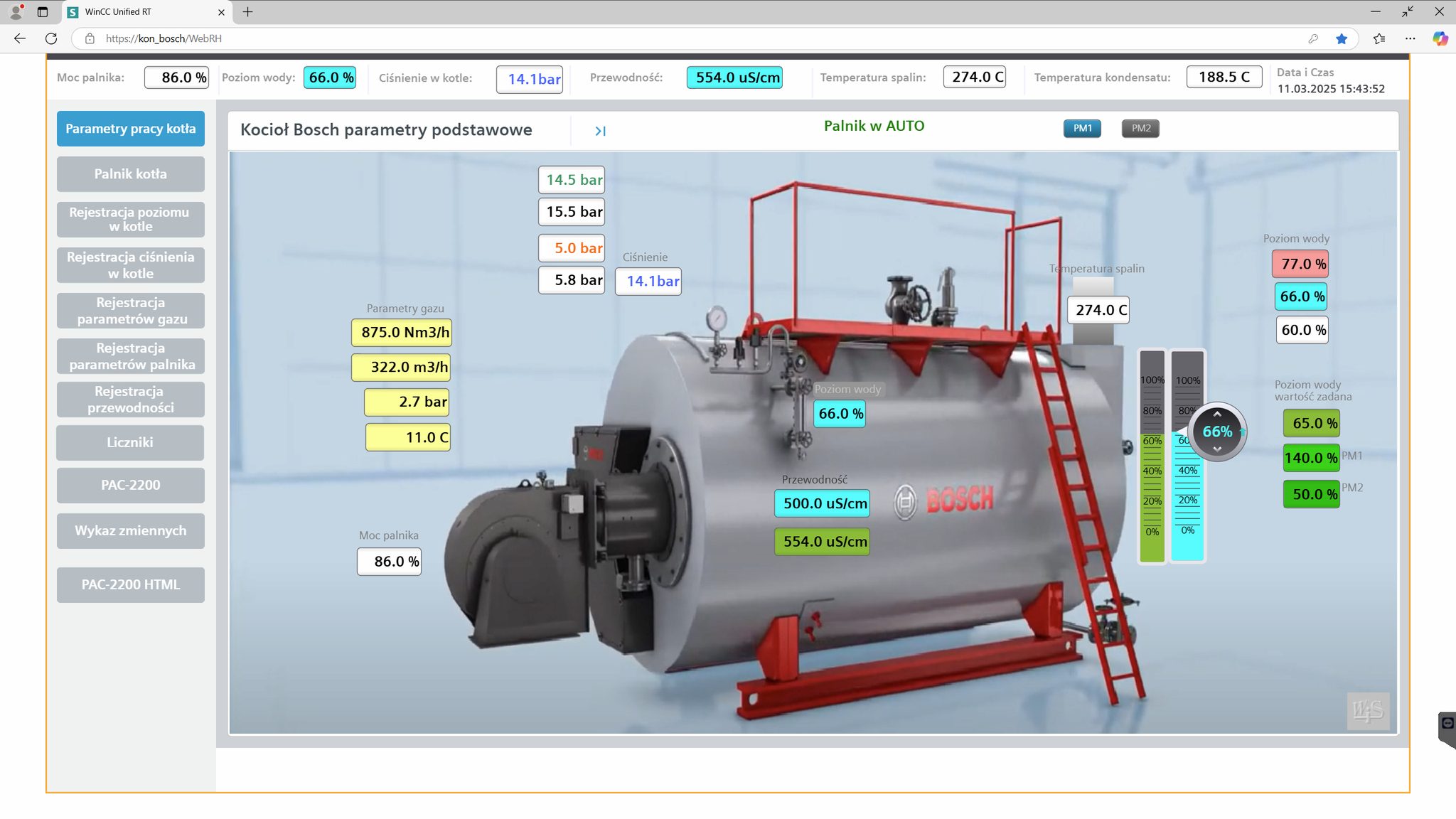Open Wykaz zmiennych screen
1456x819 pixels.
point(131,531)
